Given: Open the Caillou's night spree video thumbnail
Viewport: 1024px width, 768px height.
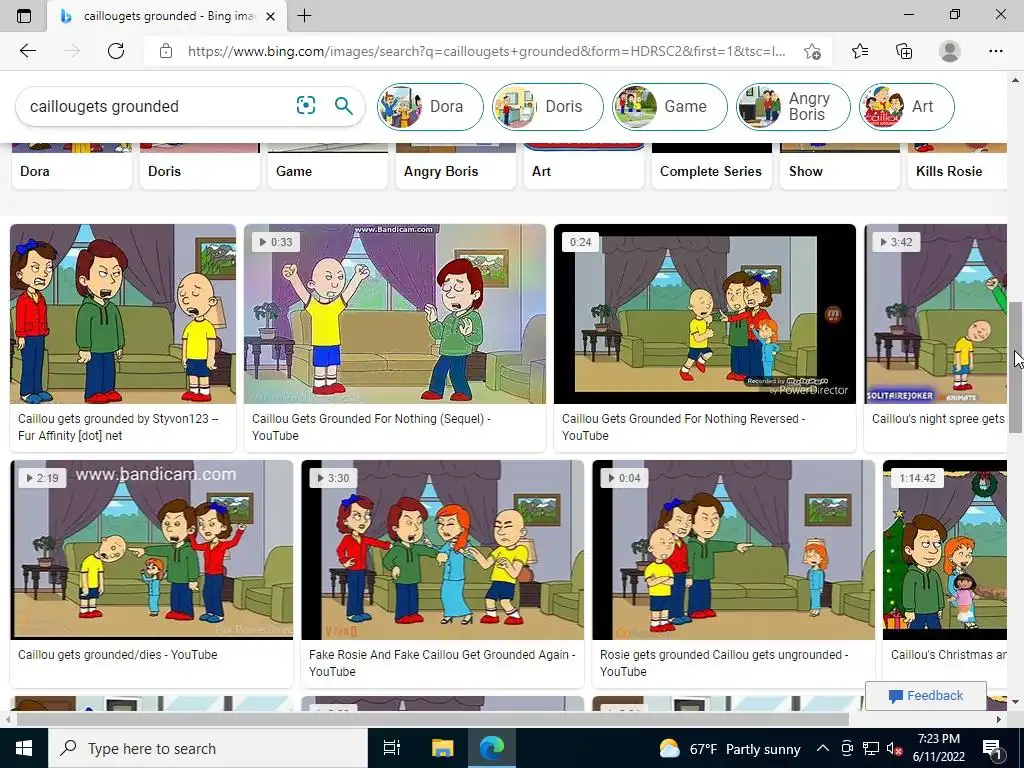Looking at the screenshot, I should (936, 313).
